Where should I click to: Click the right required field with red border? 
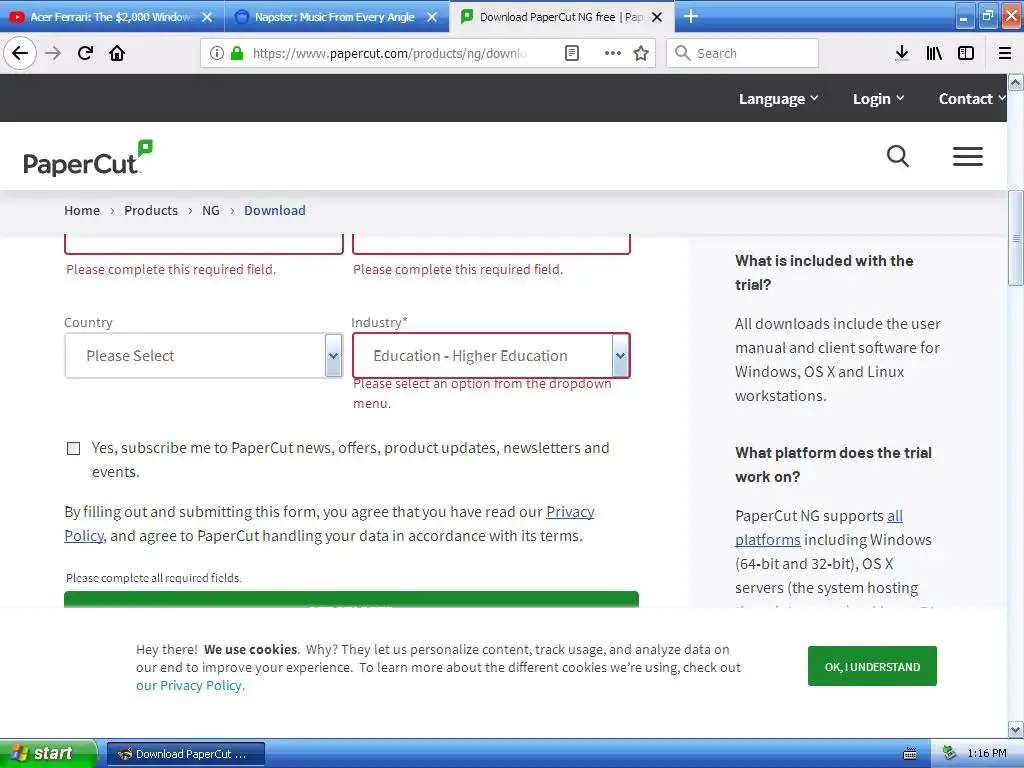coord(491,244)
